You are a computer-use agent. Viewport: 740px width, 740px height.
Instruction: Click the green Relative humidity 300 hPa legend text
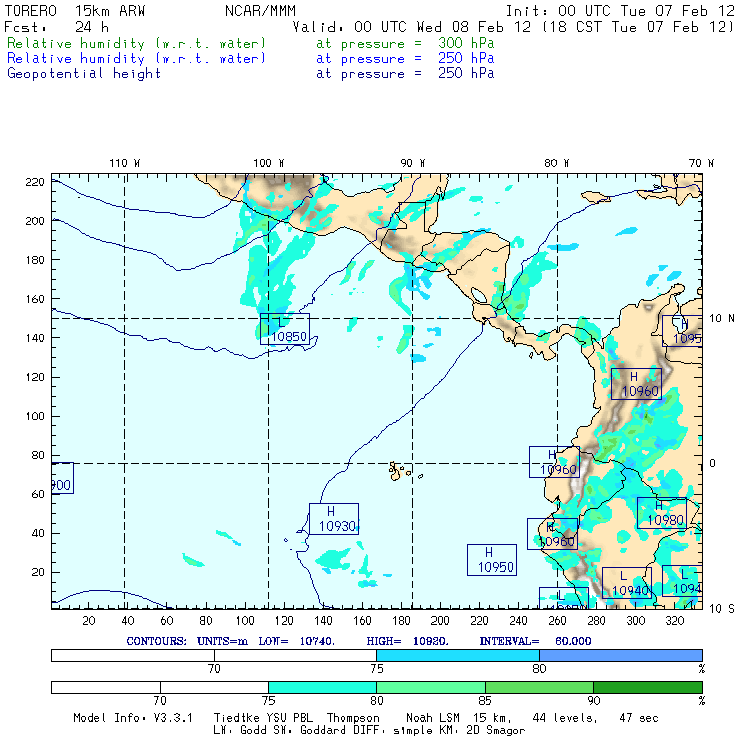pyautogui.click(x=137, y=44)
